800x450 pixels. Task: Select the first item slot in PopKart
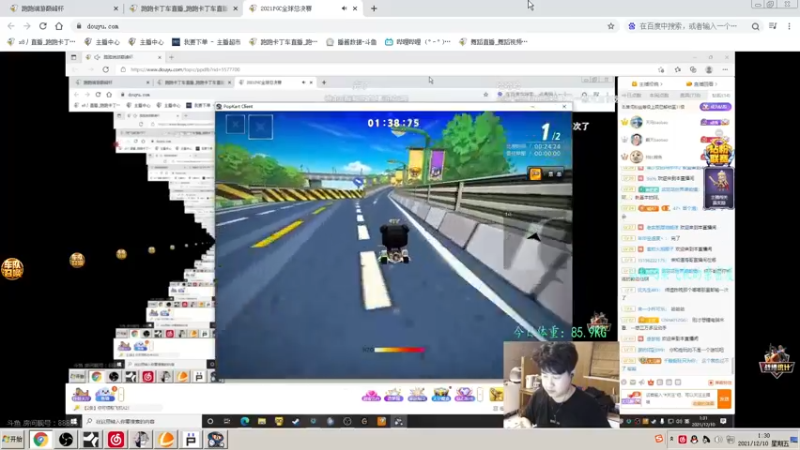coord(235,125)
